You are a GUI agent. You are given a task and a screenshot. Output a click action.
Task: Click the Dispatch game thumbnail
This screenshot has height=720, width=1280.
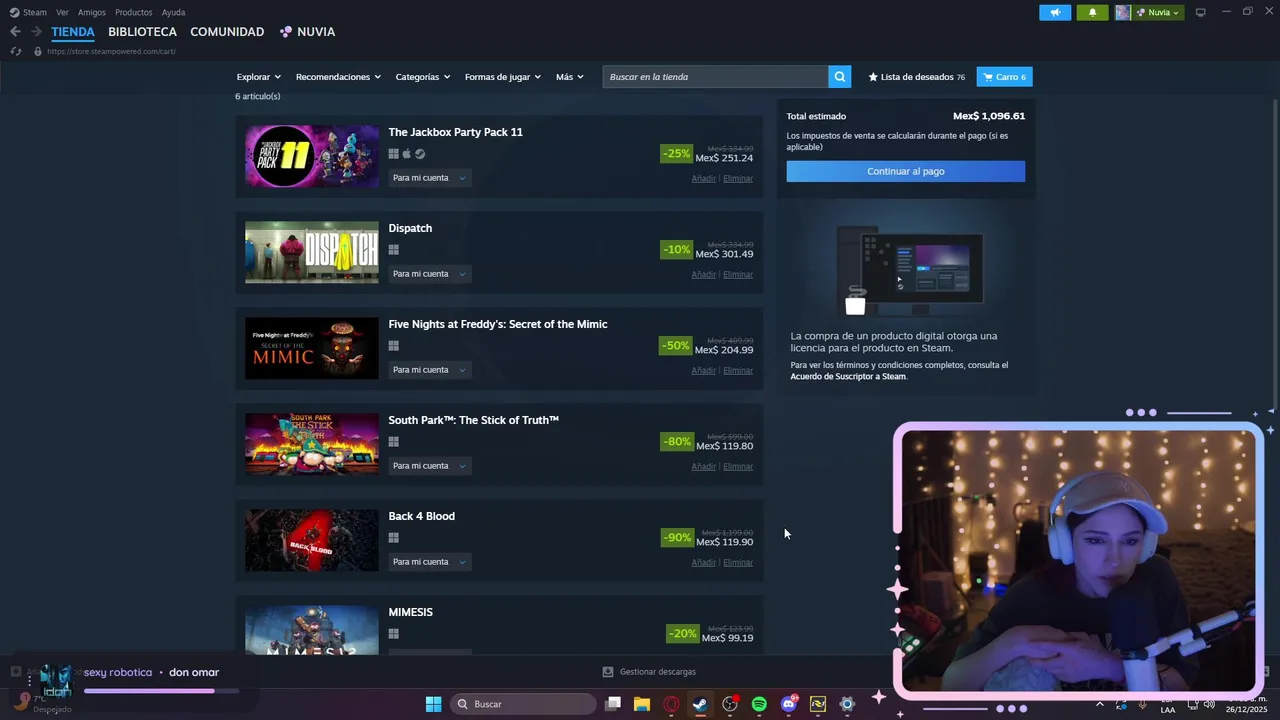(312, 252)
